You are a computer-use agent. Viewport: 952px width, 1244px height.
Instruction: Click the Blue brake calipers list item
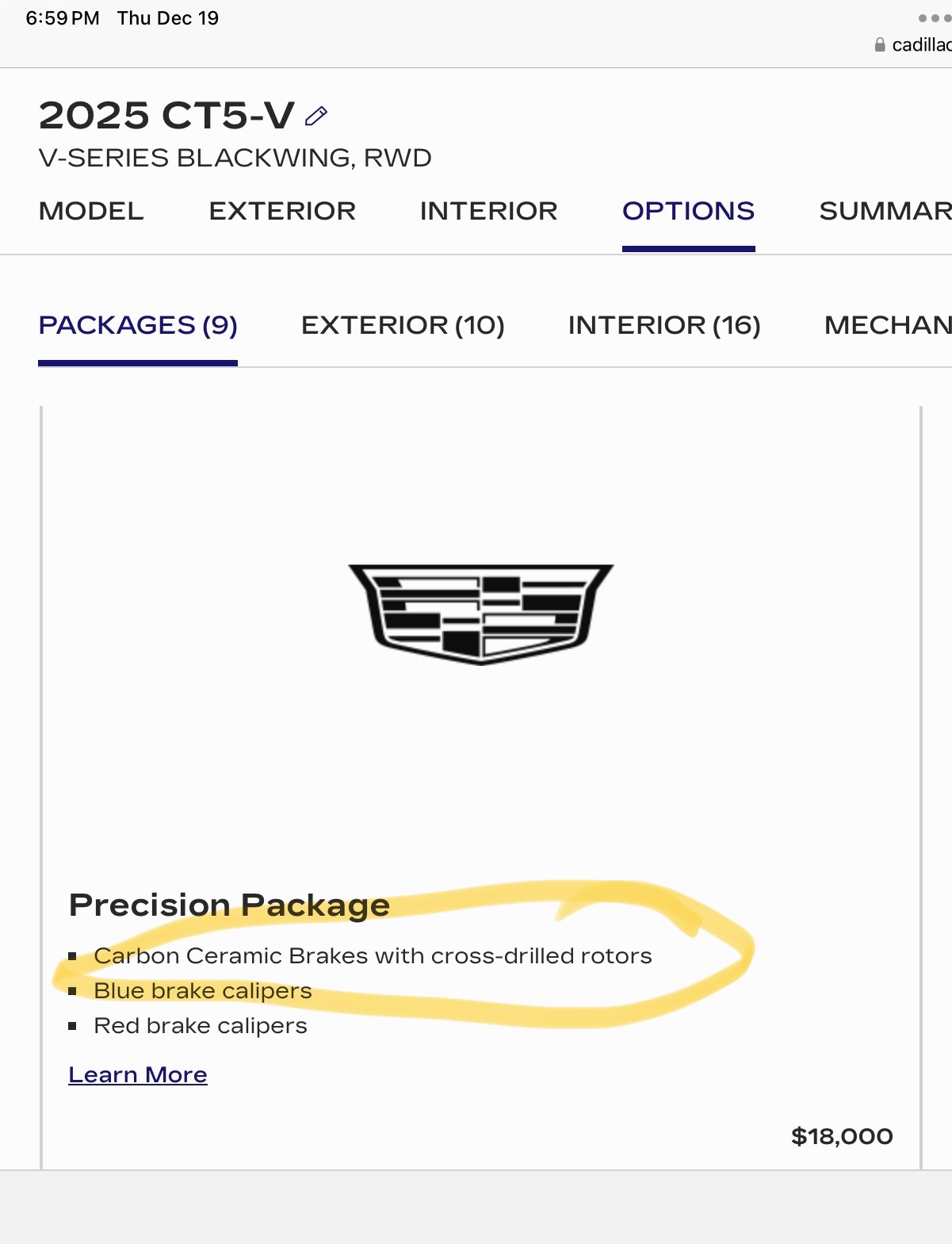[x=203, y=990]
